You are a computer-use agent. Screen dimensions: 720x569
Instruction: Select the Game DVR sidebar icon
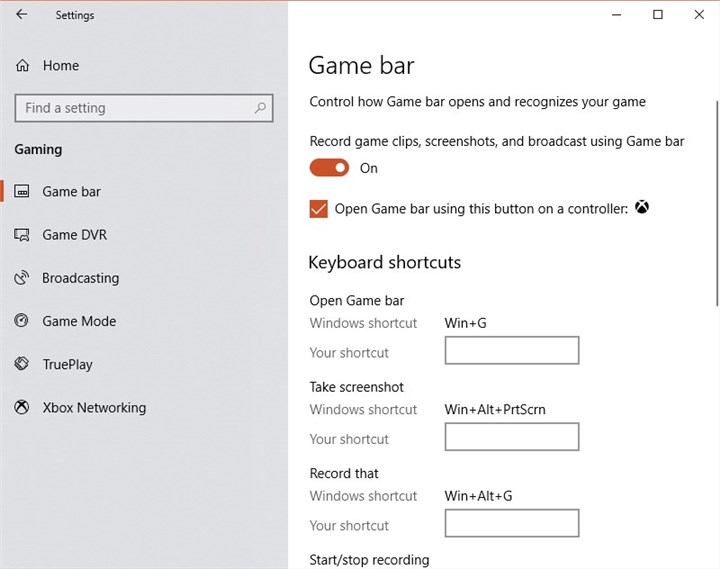[22, 235]
